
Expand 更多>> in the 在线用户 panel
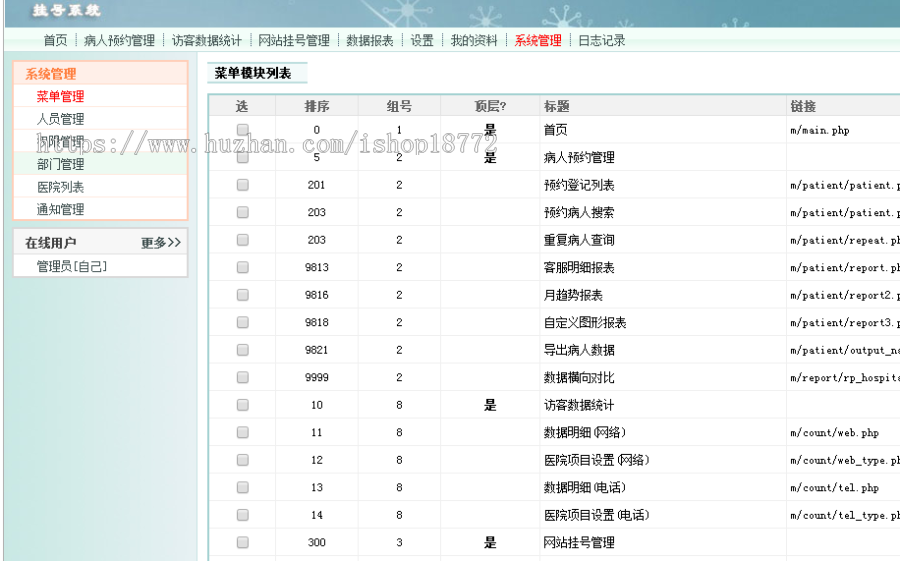(x=161, y=243)
